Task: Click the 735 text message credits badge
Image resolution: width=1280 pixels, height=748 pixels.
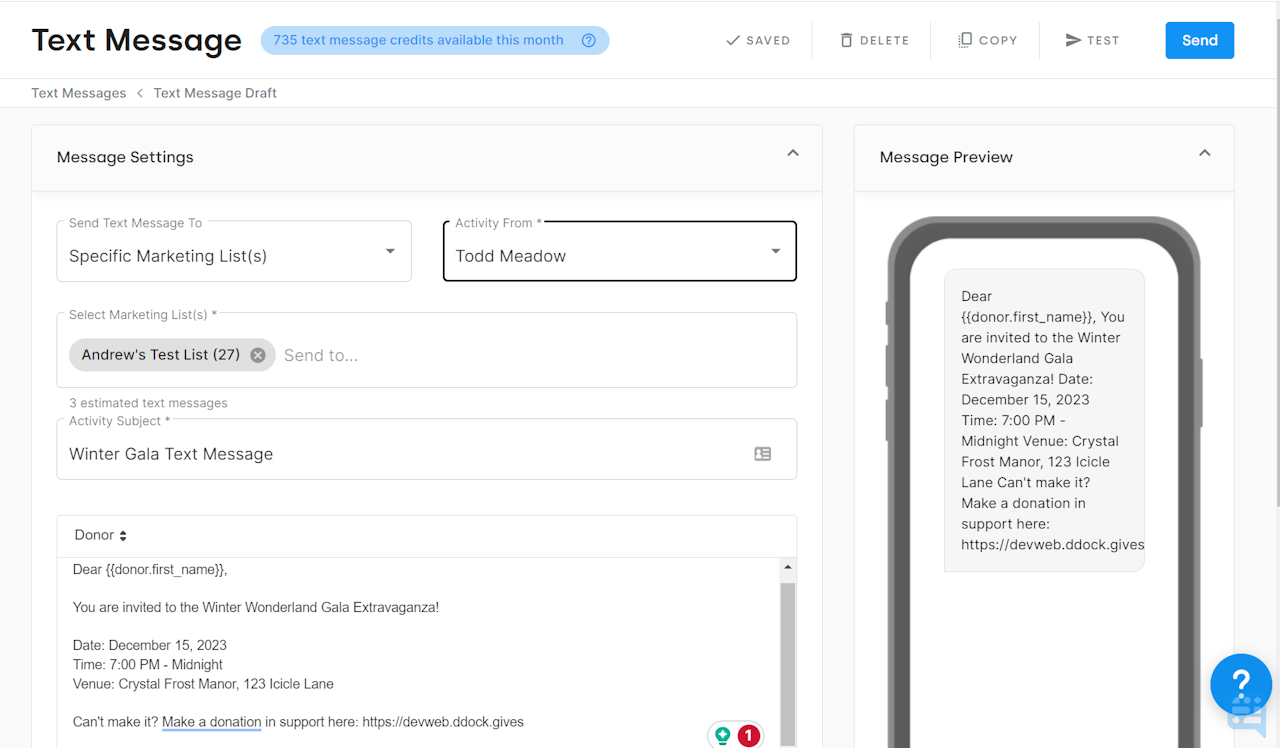Action: click(435, 41)
